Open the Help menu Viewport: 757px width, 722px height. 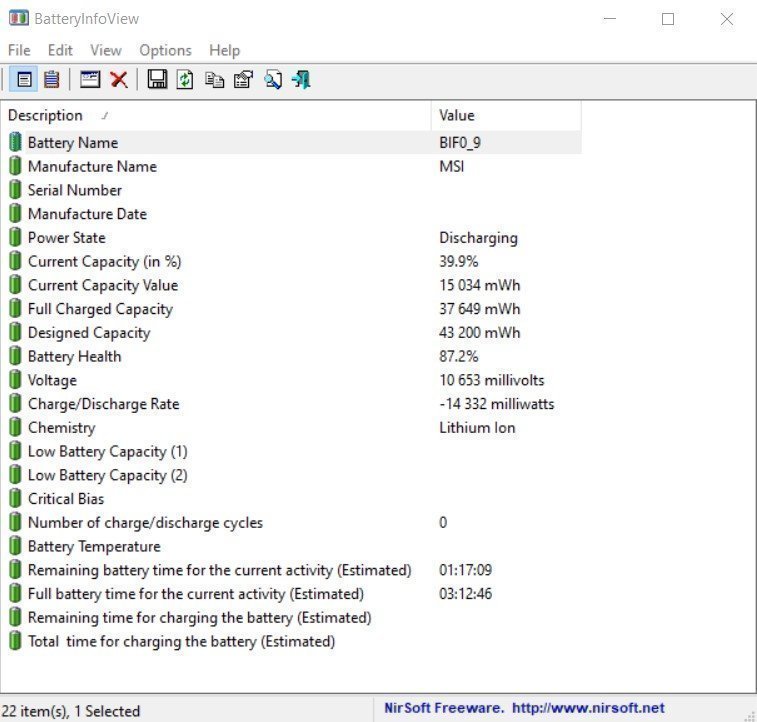point(224,50)
